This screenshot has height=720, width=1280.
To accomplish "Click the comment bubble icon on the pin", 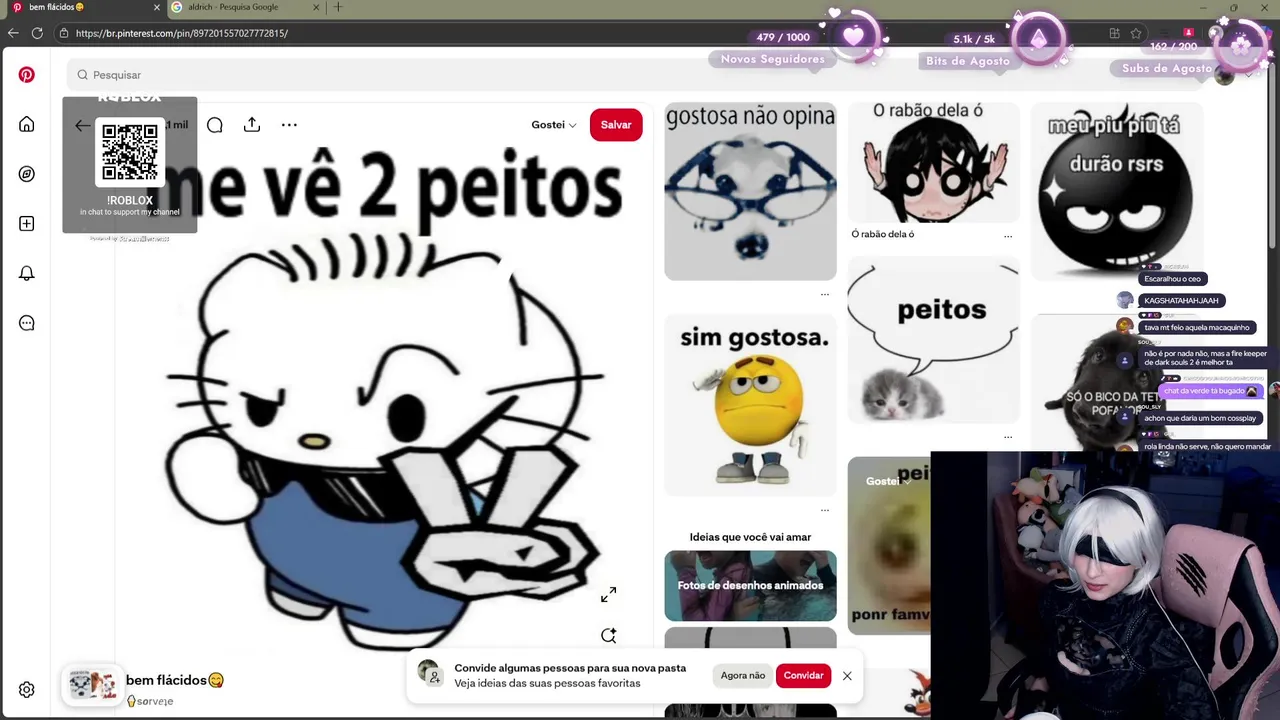I will pyautogui.click(x=215, y=125).
